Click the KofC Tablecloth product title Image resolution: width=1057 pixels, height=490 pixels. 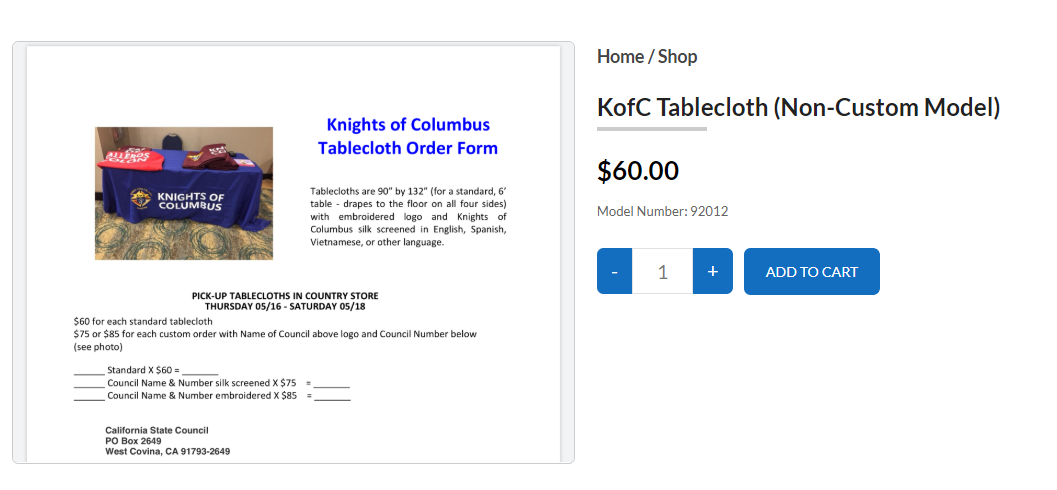click(x=798, y=107)
